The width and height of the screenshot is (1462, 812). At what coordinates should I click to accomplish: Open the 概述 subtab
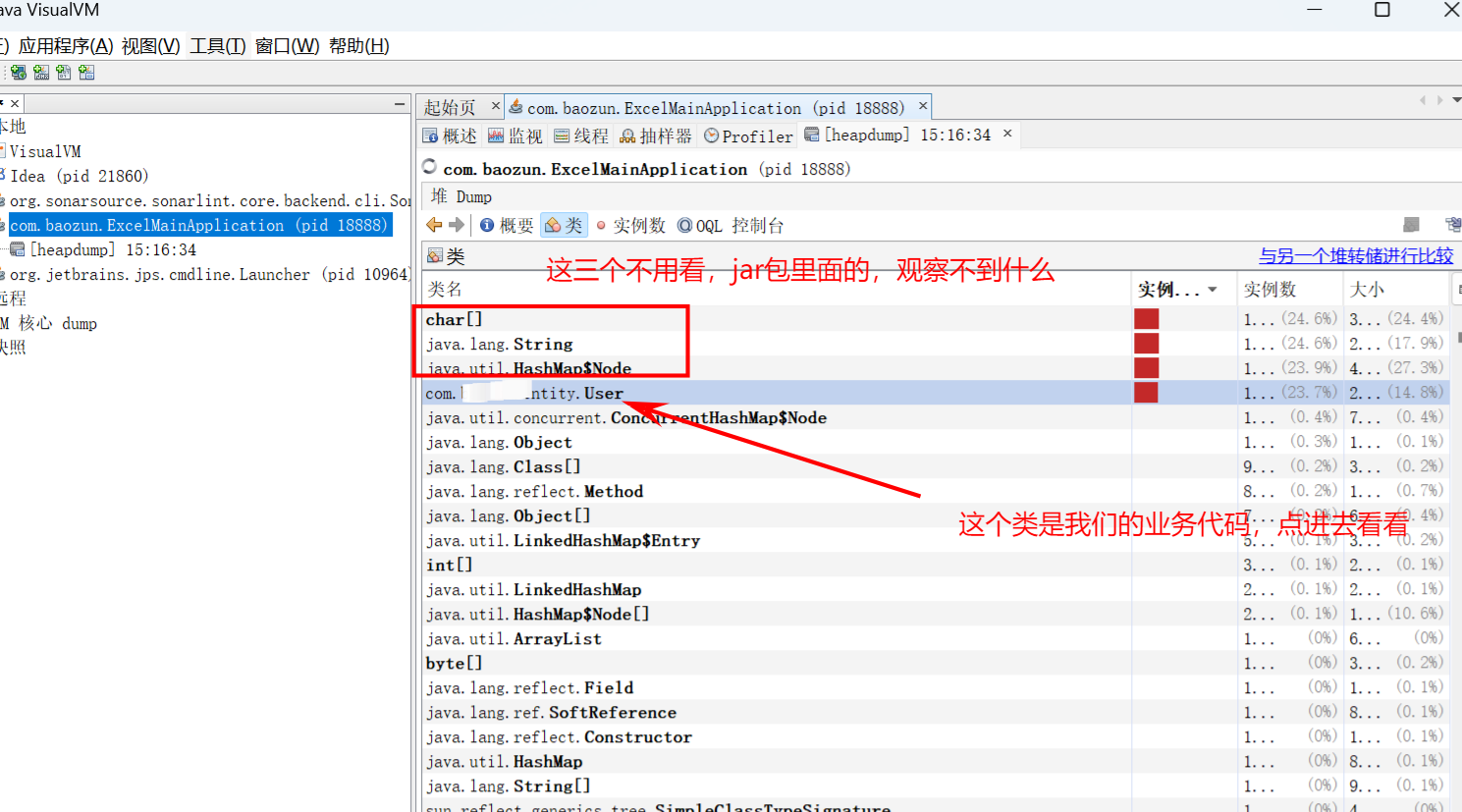click(x=450, y=135)
